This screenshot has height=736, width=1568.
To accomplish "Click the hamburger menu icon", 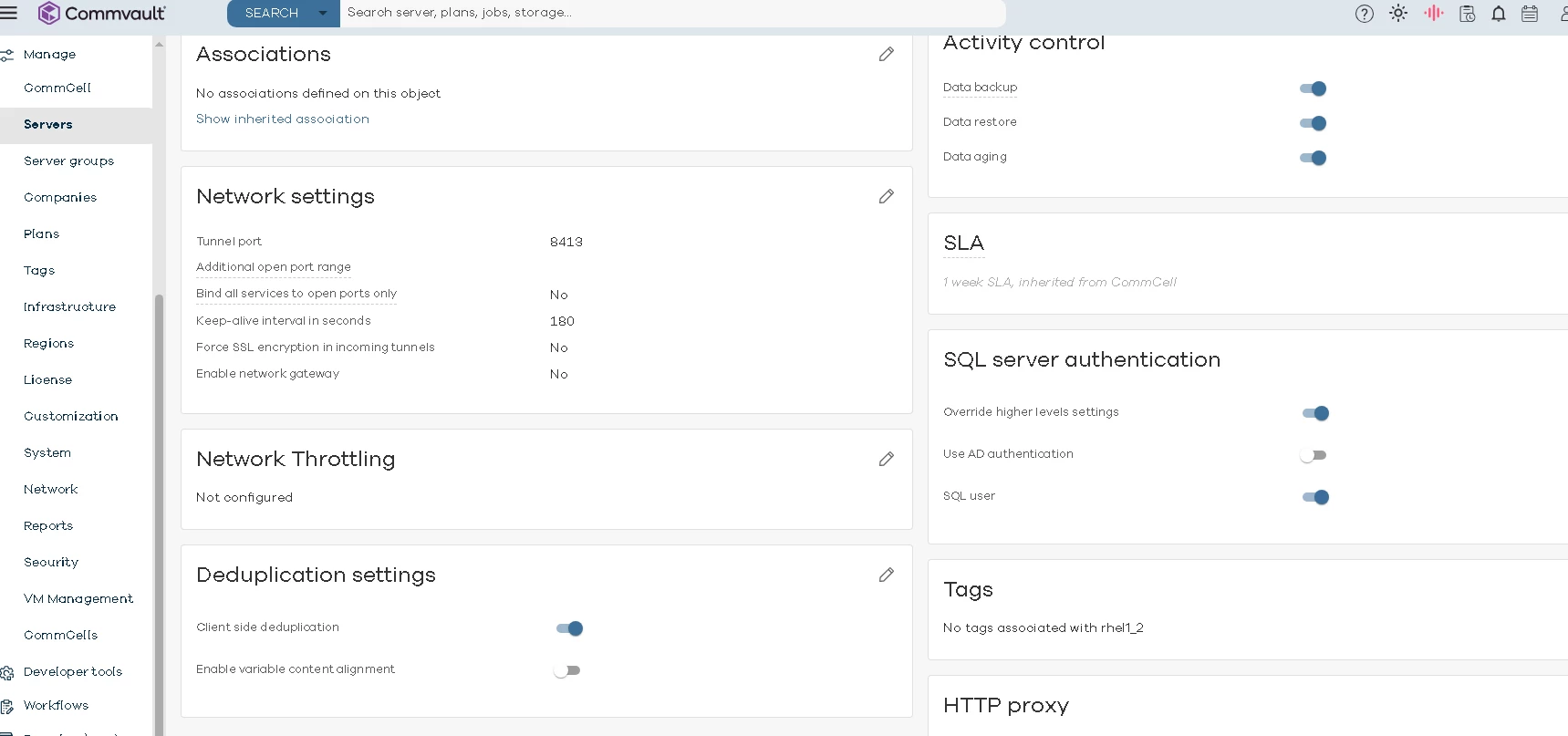I will coord(9,13).
